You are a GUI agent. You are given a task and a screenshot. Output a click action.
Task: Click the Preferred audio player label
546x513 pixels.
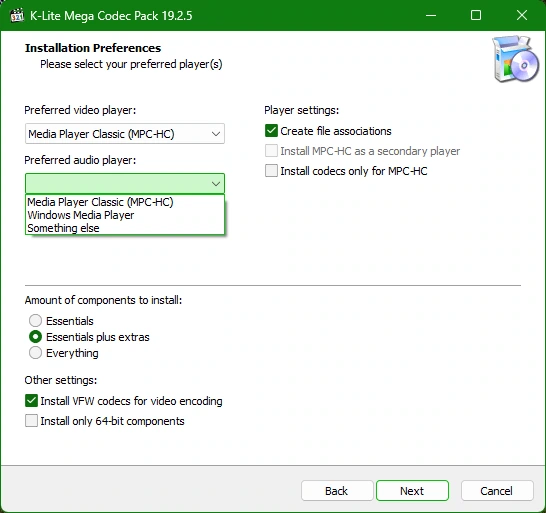(x=80, y=160)
